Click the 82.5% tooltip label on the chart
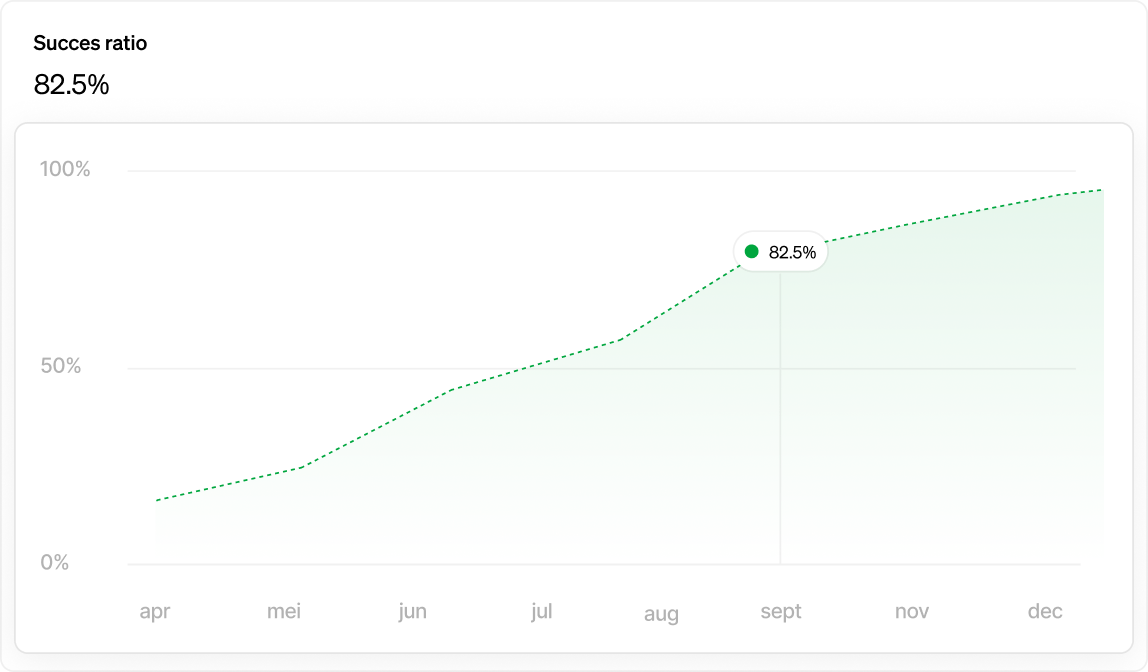The image size is (1148, 672). pyautogui.click(x=792, y=253)
